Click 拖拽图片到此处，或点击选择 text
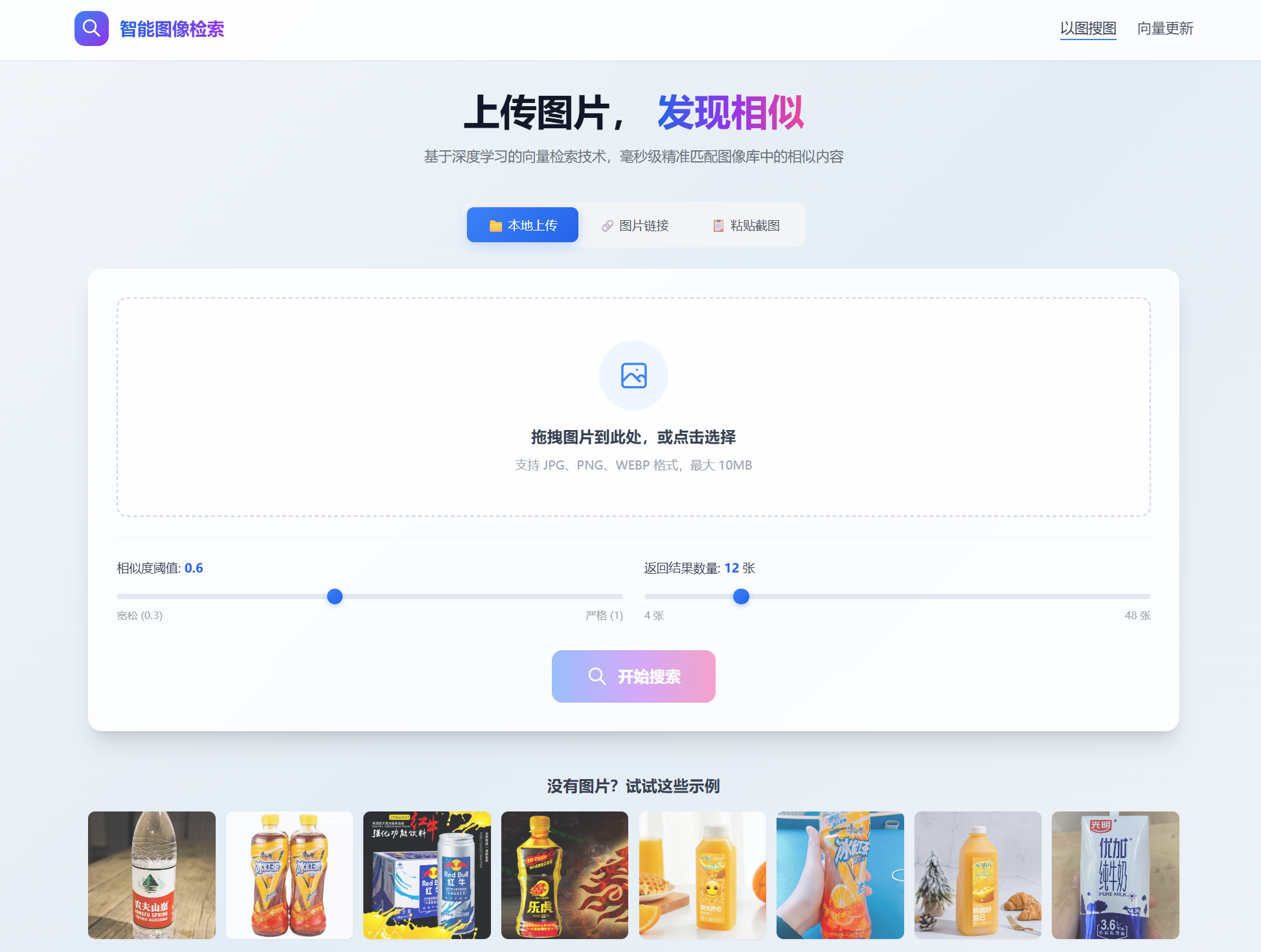This screenshot has height=952, width=1261. coord(633,437)
